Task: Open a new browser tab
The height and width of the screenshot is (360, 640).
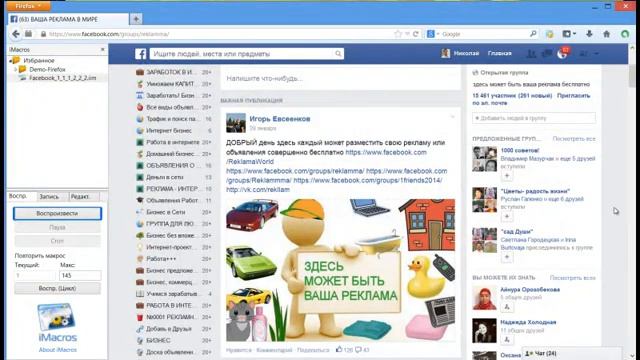Action: (136, 19)
